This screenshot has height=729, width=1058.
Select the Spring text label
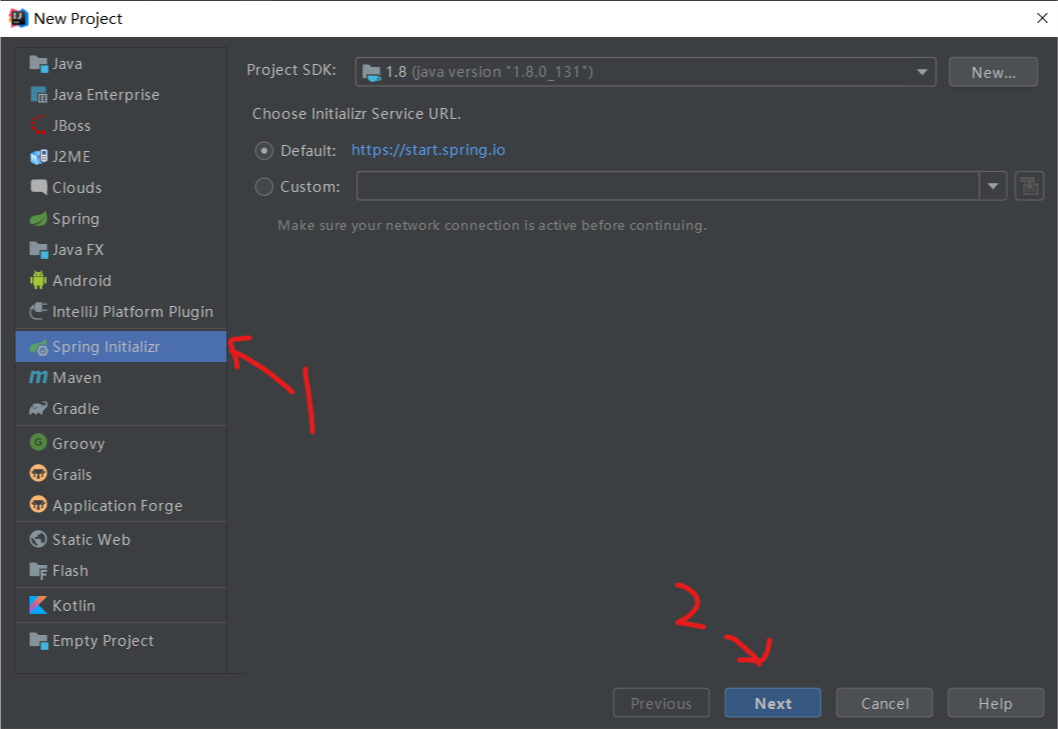coord(76,219)
